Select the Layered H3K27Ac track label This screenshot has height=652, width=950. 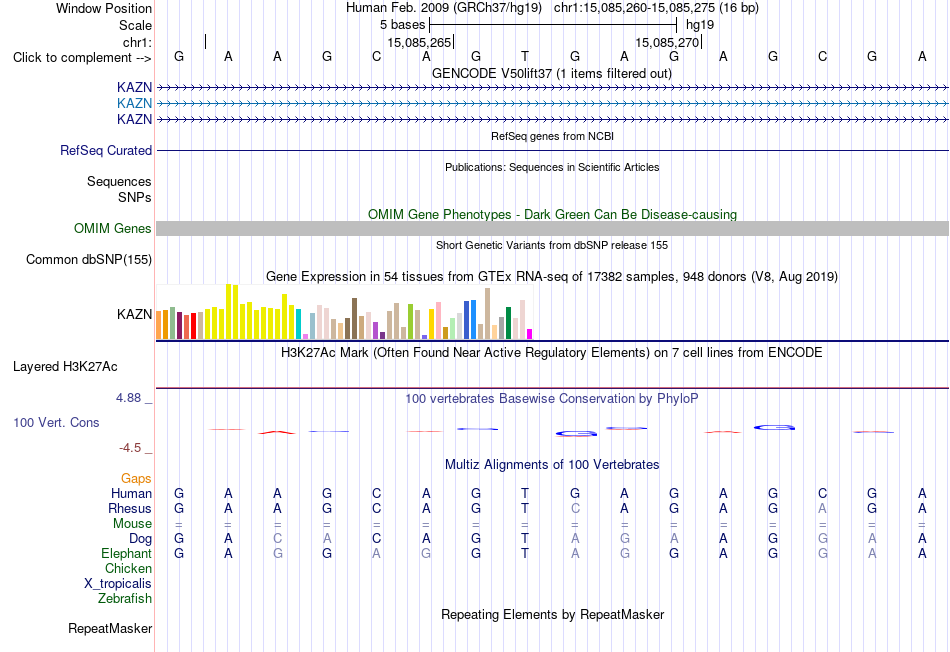pyautogui.click(x=65, y=367)
